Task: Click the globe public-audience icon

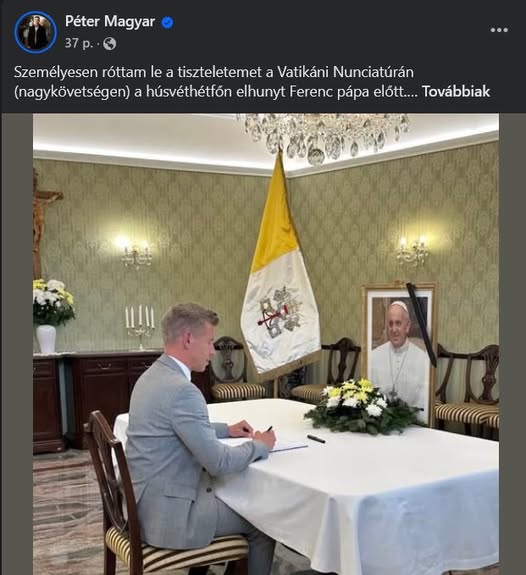Action: click(x=110, y=44)
